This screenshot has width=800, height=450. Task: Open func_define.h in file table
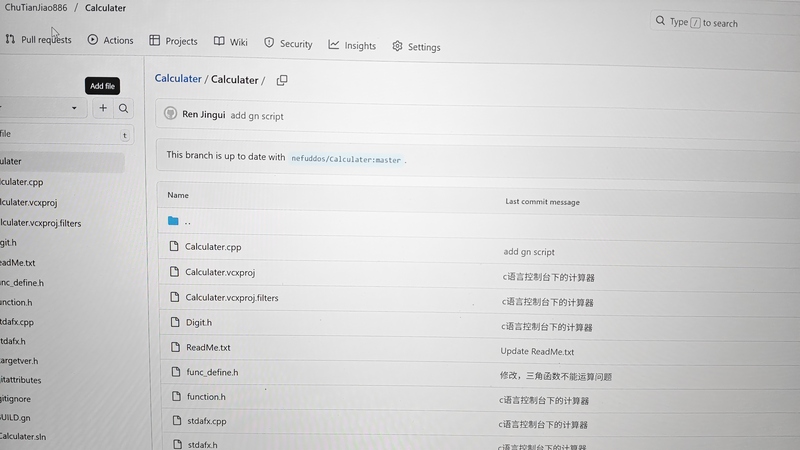pos(212,372)
